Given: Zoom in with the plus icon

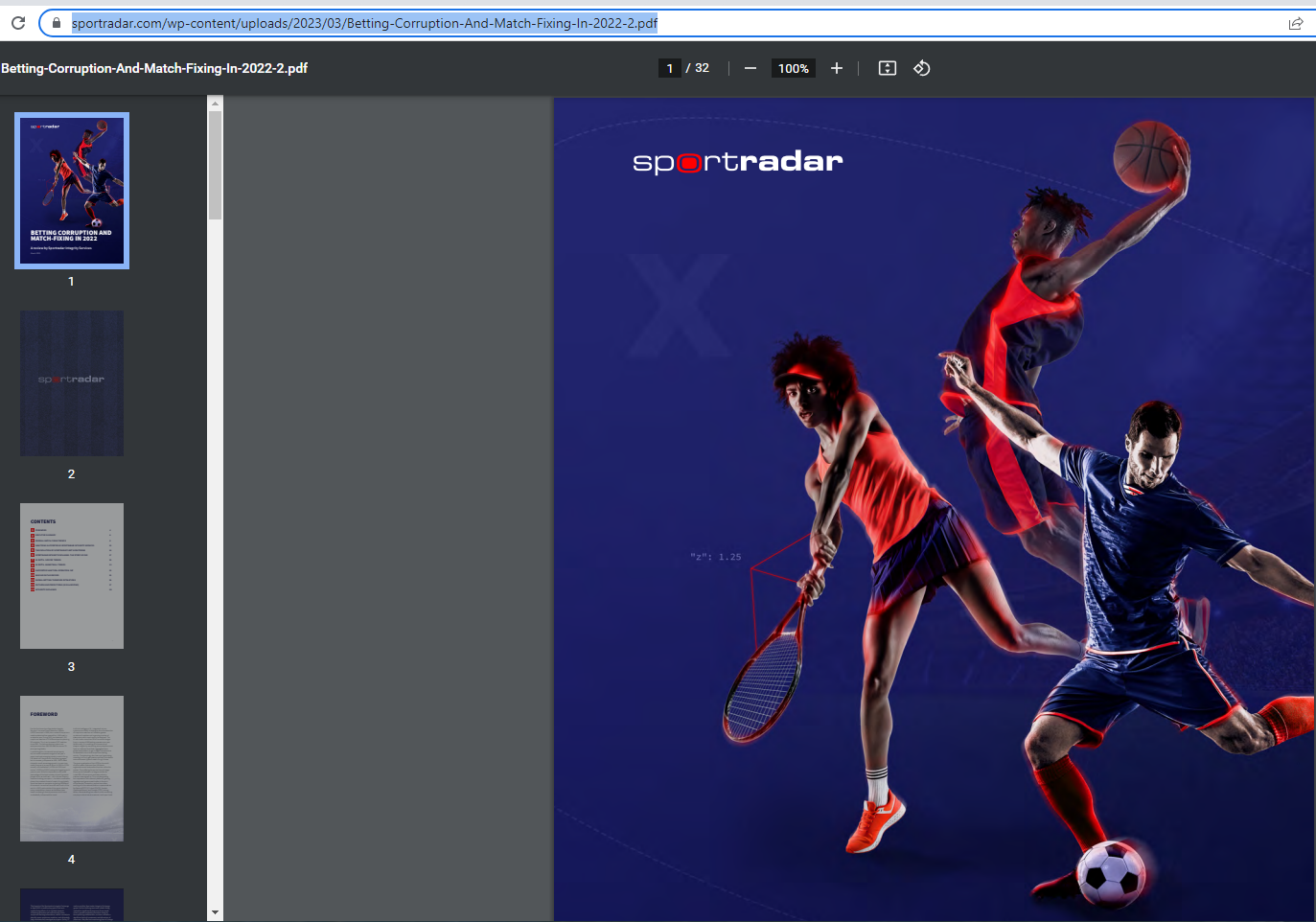Looking at the screenshot, I should tap(837, 68).
